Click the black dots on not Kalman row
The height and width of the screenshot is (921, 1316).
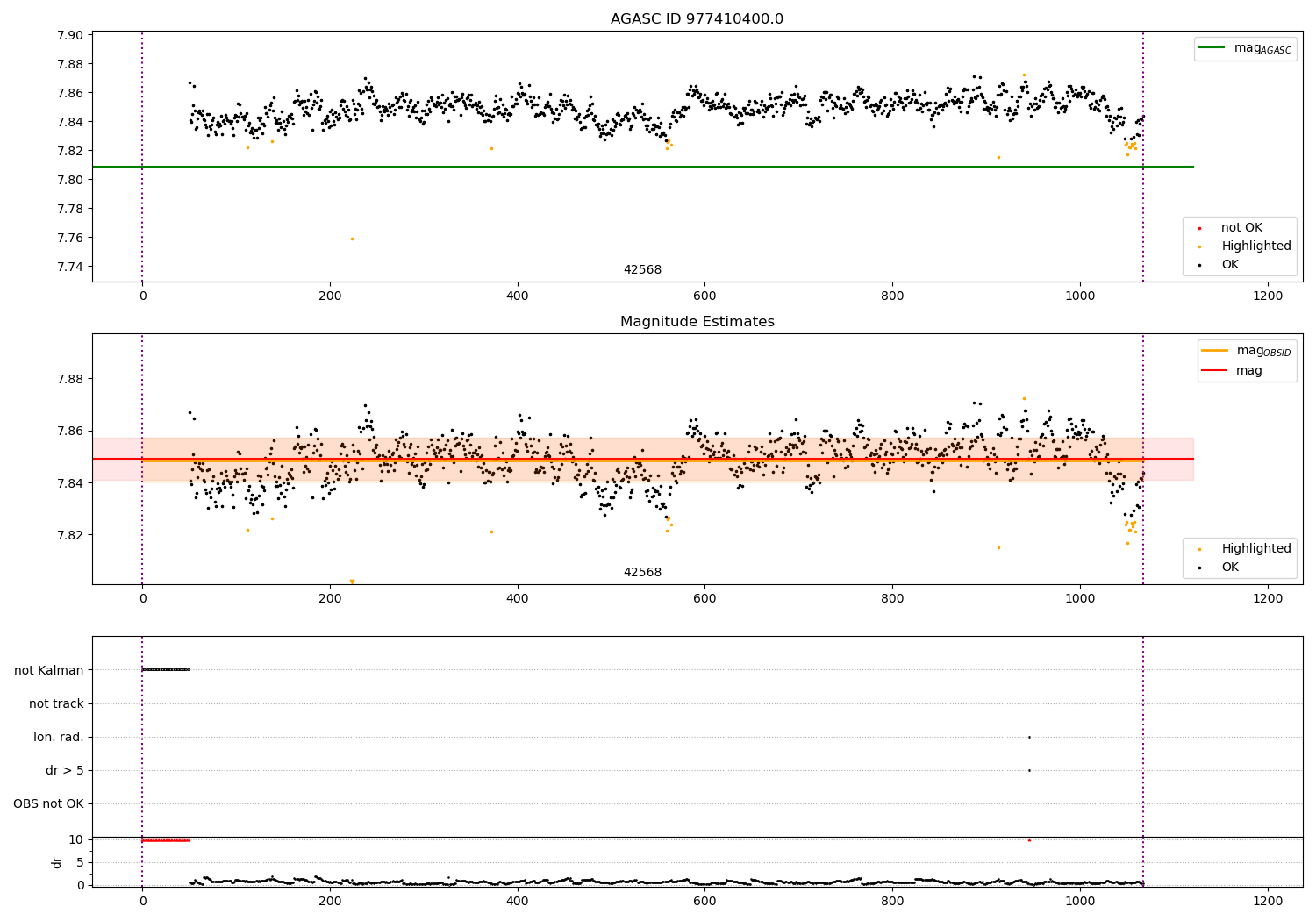(166, 669)
